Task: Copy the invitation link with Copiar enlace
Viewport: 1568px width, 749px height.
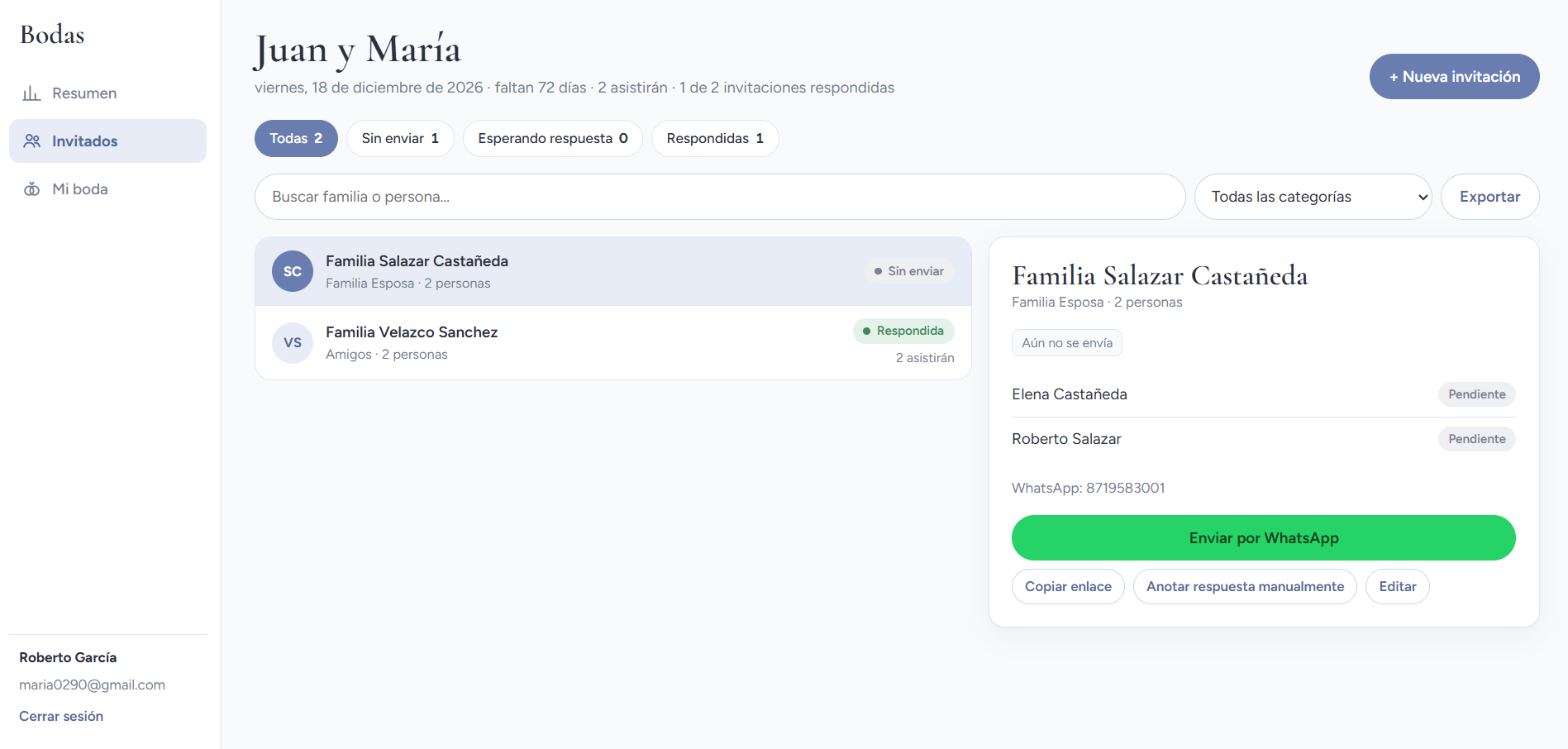Action: tap(1068, 587)
